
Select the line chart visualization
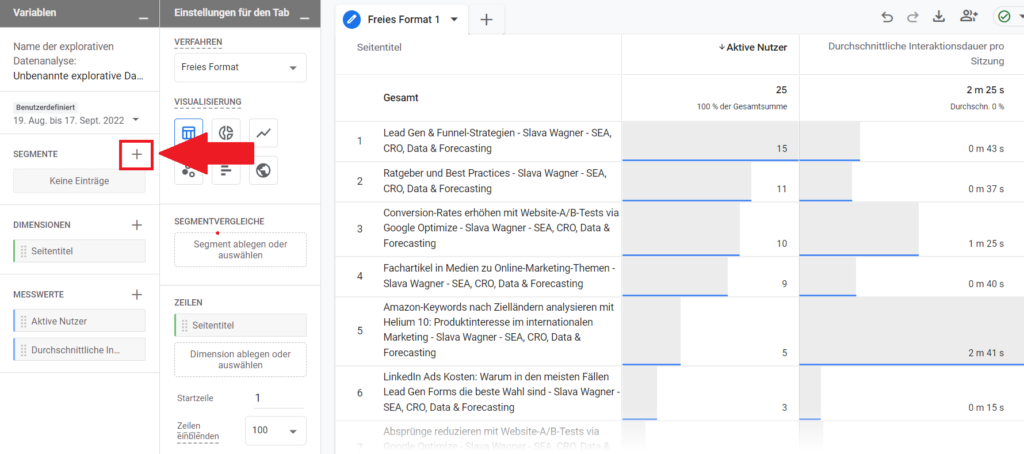(x=264, y=133)
